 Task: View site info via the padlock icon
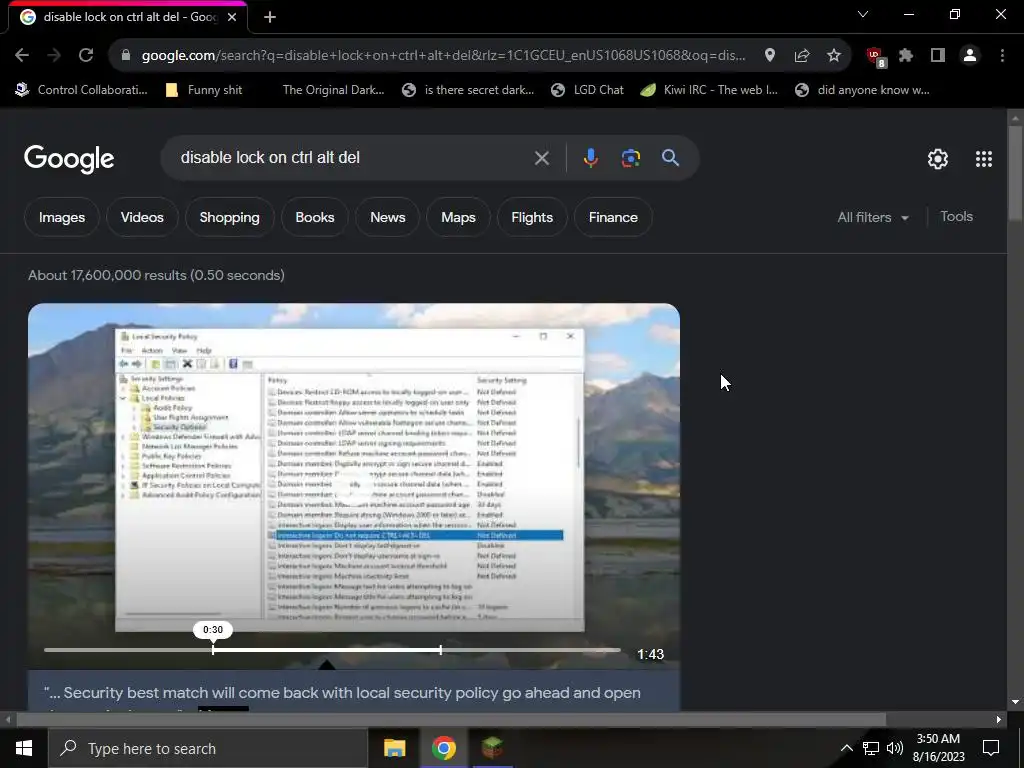click(126, 56)
